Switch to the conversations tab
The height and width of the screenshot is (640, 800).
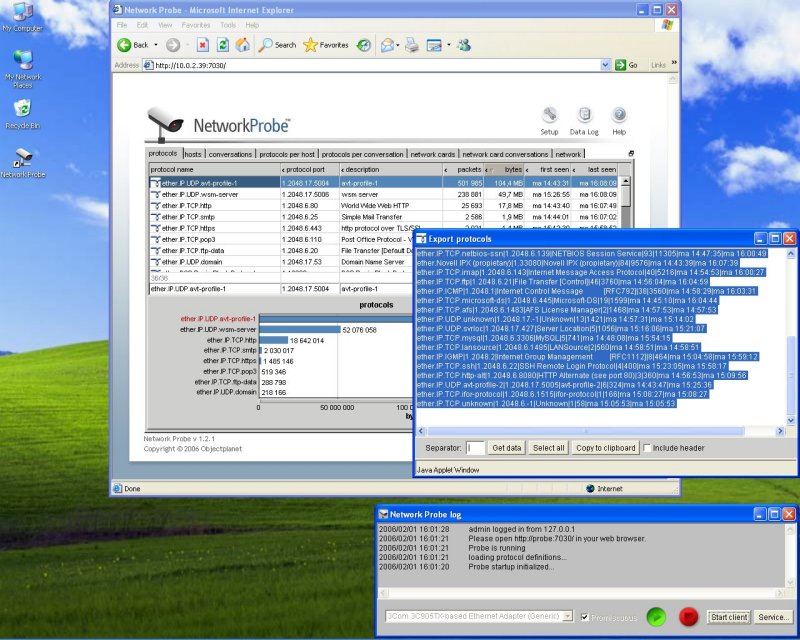[x=230, y=154]
